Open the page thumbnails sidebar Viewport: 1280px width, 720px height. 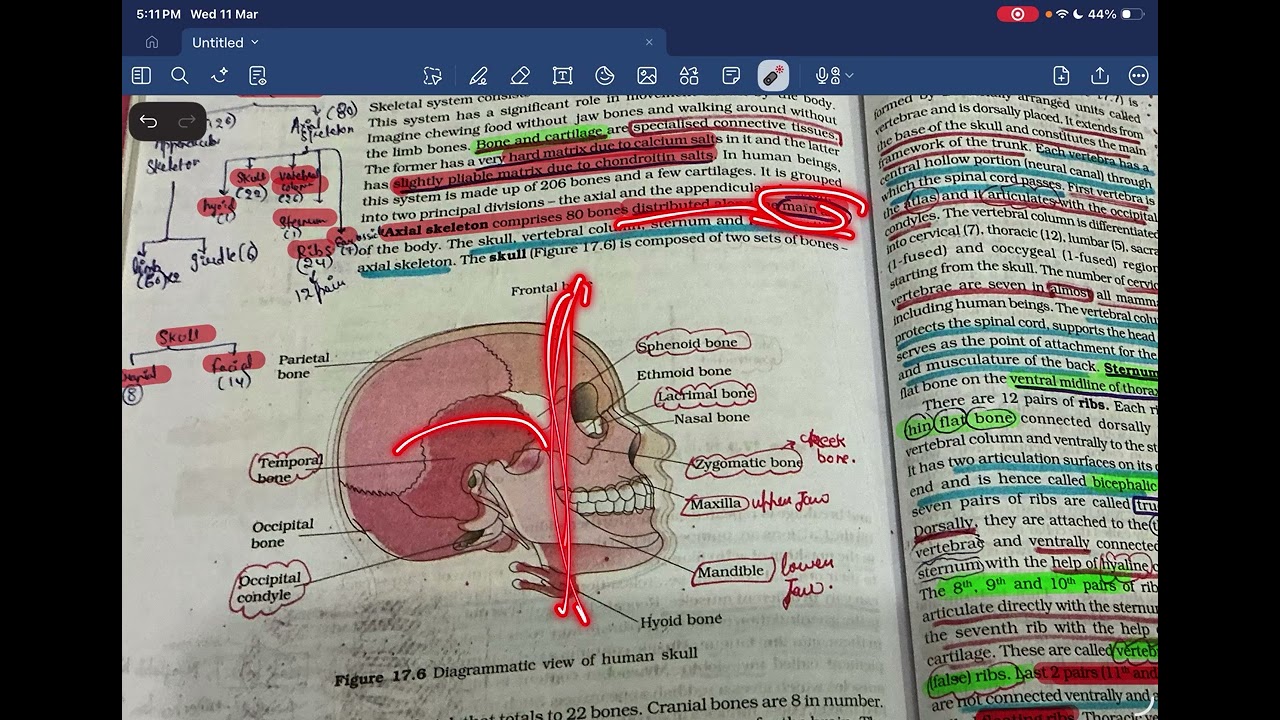click(x=141, y=76)
